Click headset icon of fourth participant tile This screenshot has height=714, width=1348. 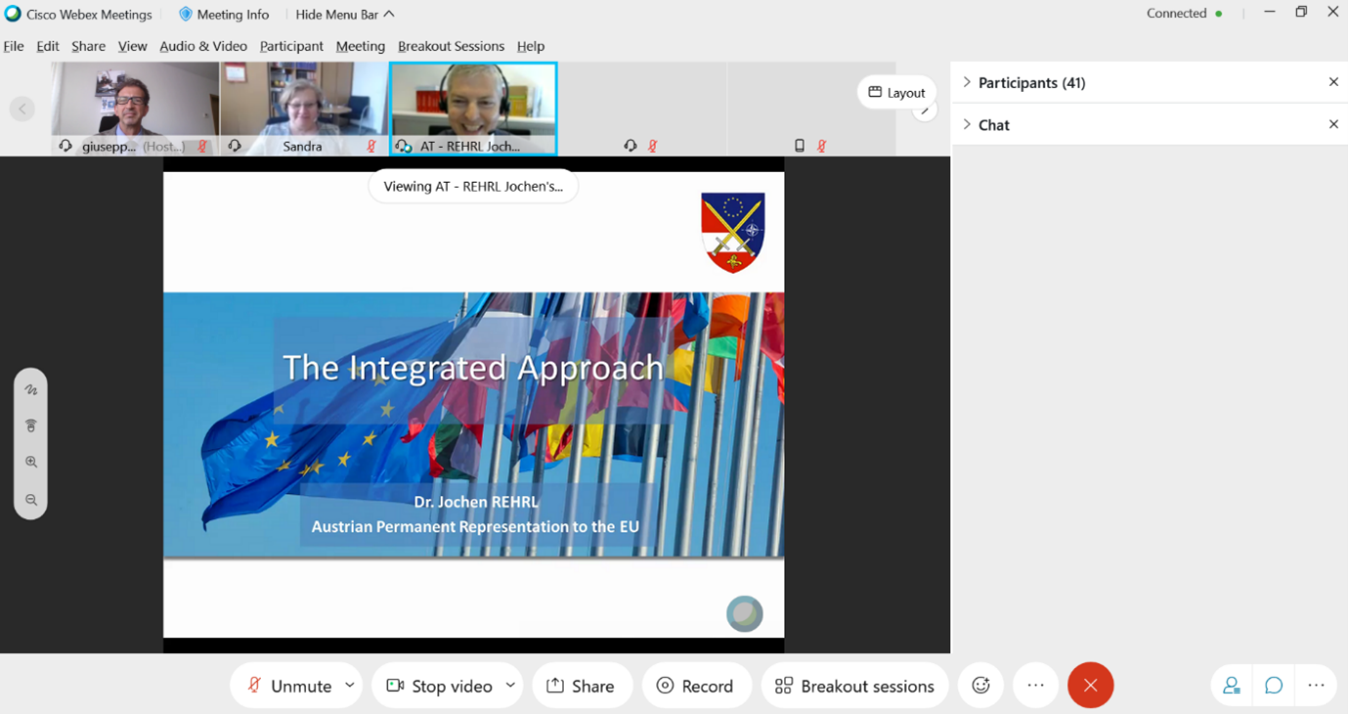(630, 146)
